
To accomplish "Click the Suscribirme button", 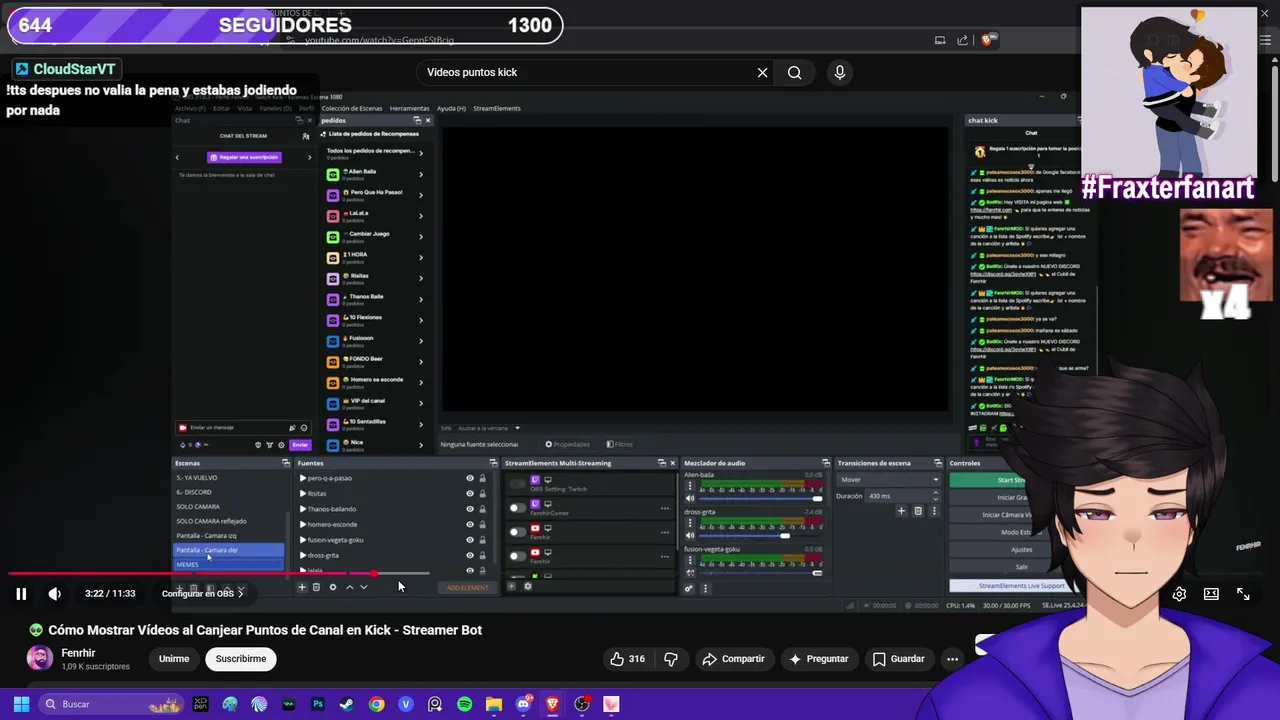I will tap(241, 659).
